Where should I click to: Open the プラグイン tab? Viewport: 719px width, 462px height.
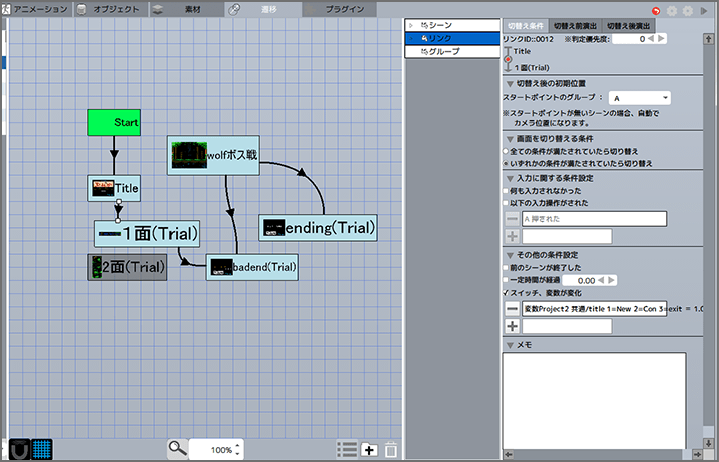344,9
